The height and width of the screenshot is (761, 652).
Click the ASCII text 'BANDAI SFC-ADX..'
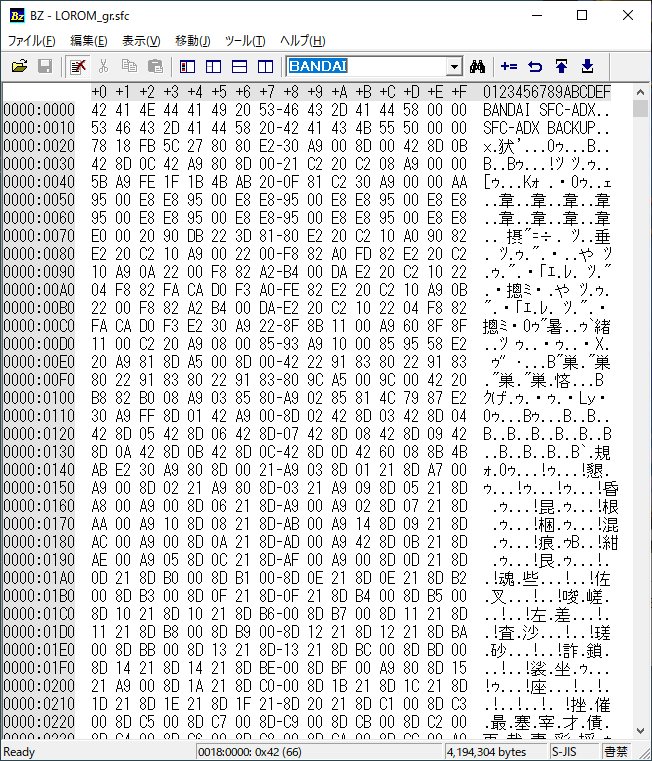[546, 110]
